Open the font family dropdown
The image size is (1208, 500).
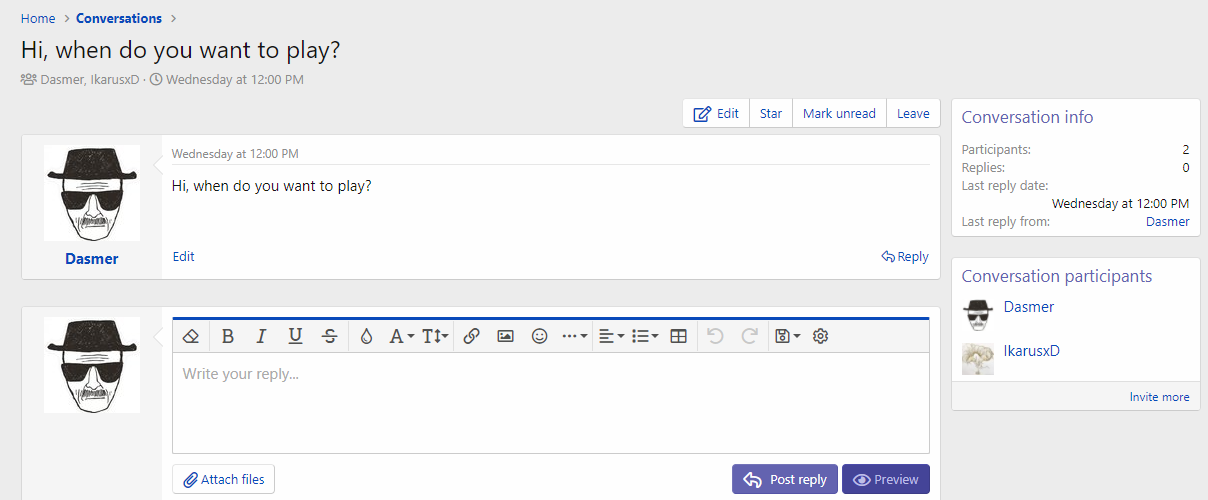pyautogui.click(x=401, y=336)
